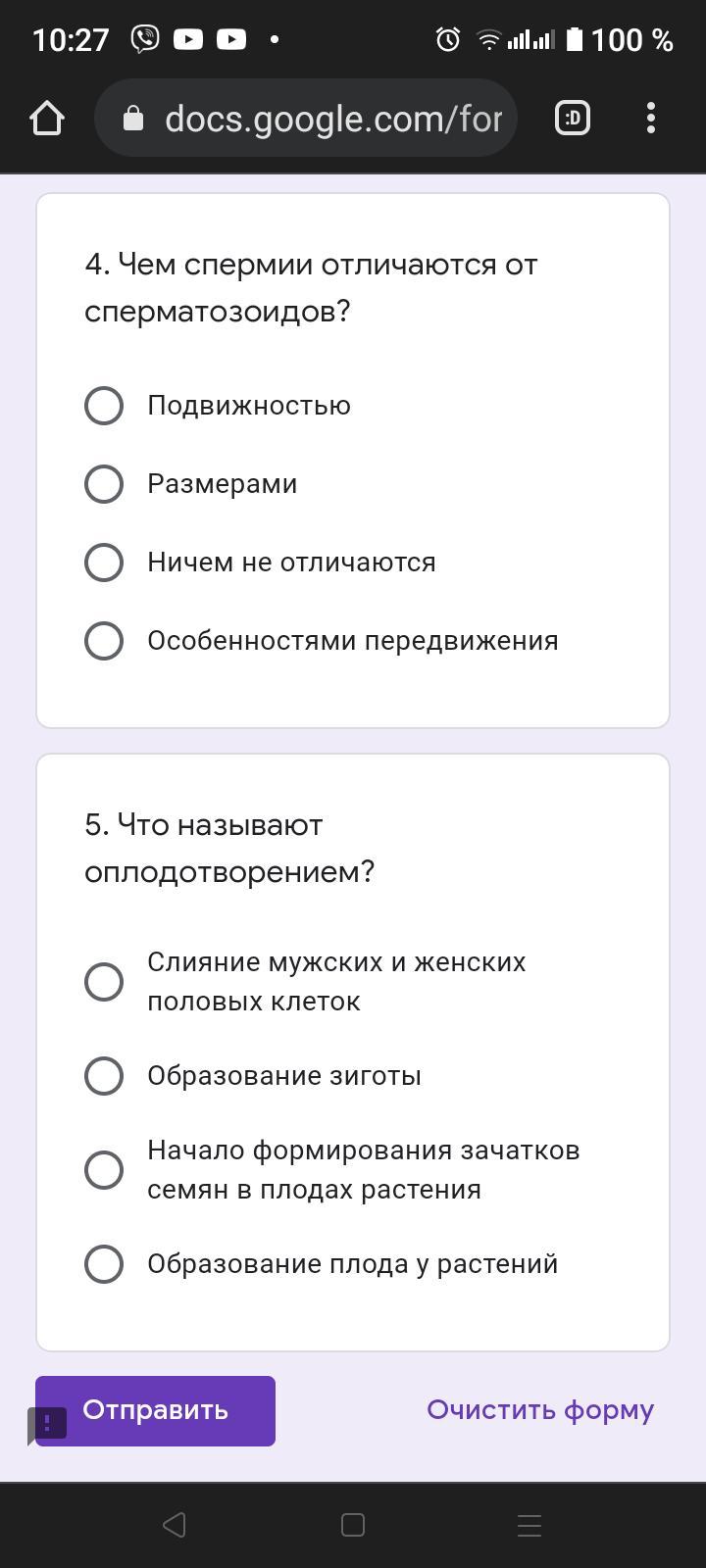This screenshot has height=1568, width=706.
Task: Click the report problem feedback icon
Action: click(47, 1424)
